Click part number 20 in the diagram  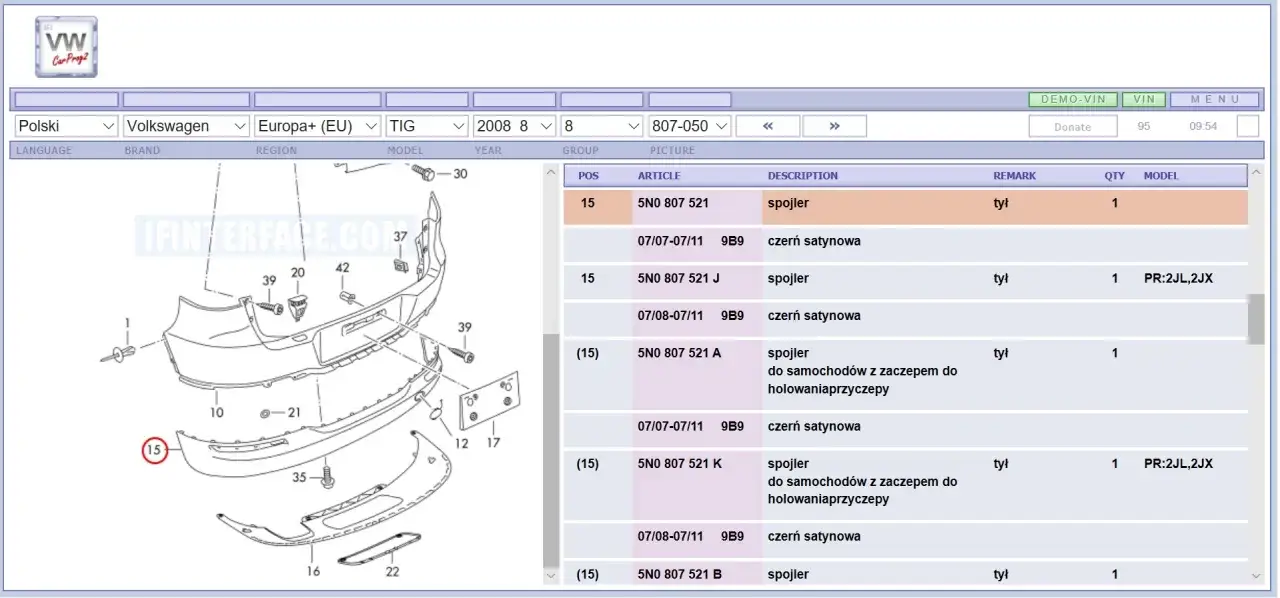(x=298, y=272)
